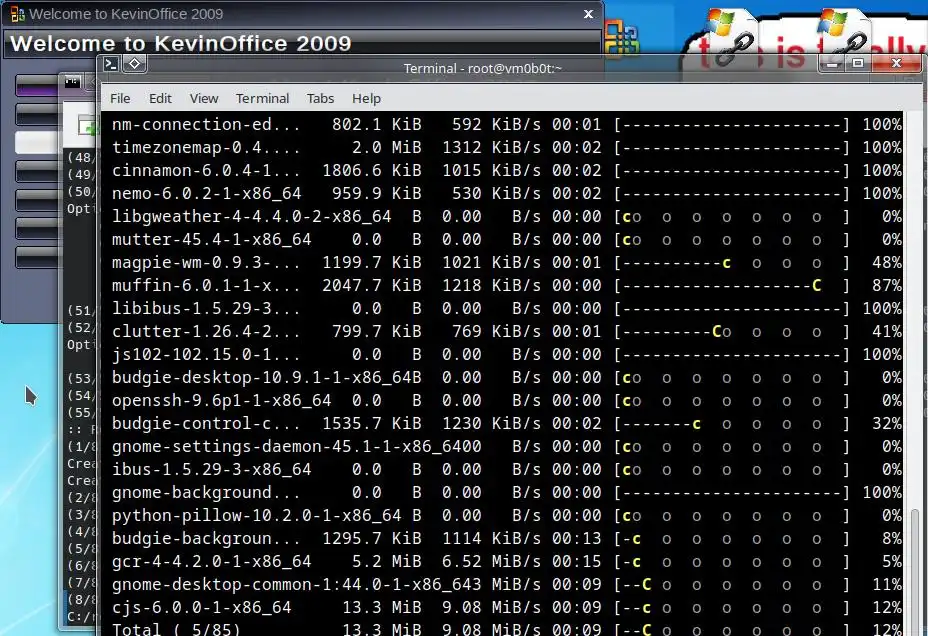928x636 pixels.
Task: Click the 'cjs-6.0.0-1-x86_64' package name
Action: click(201, 608)
